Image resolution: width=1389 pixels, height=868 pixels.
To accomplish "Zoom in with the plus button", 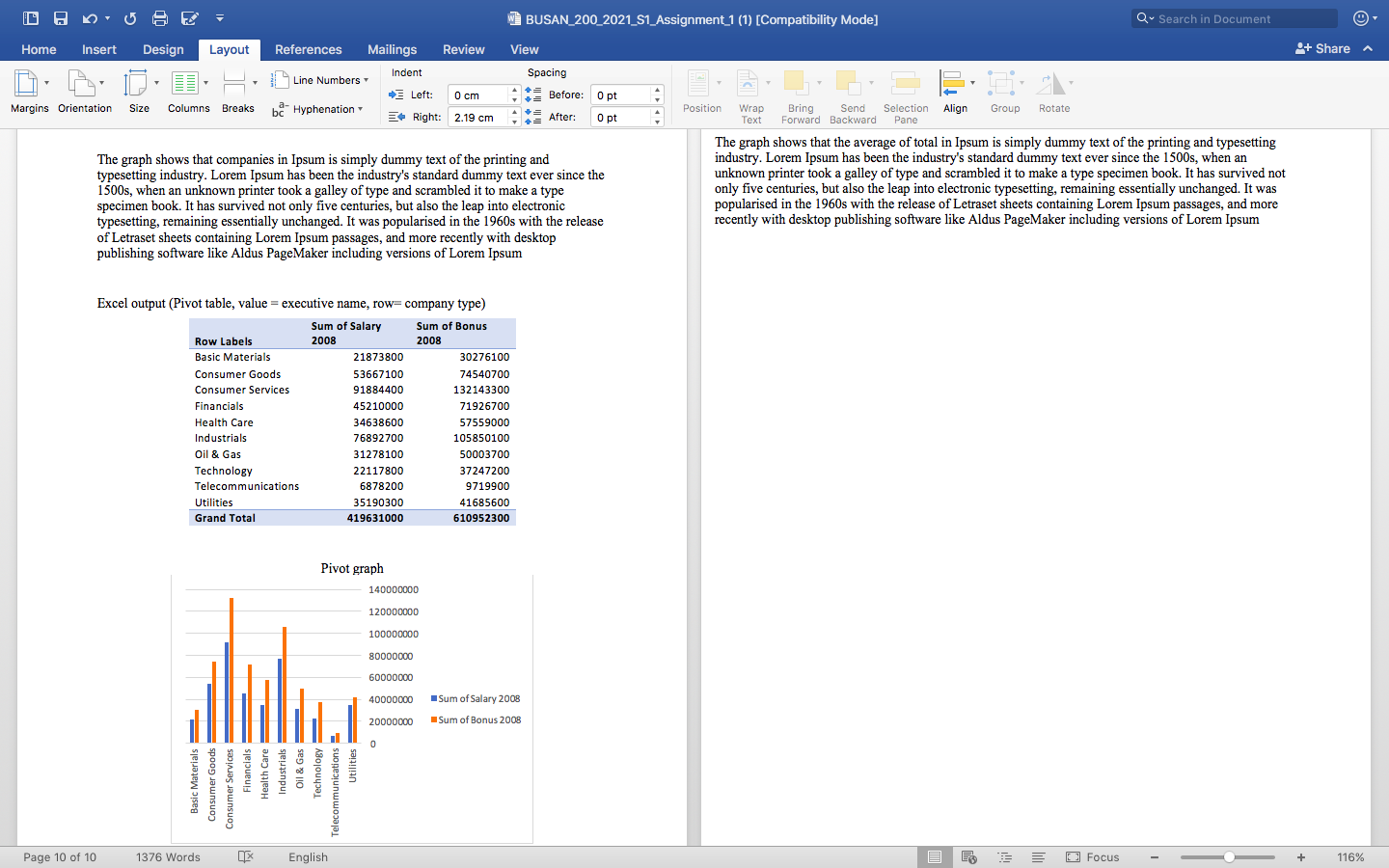I will [1301, 856].
